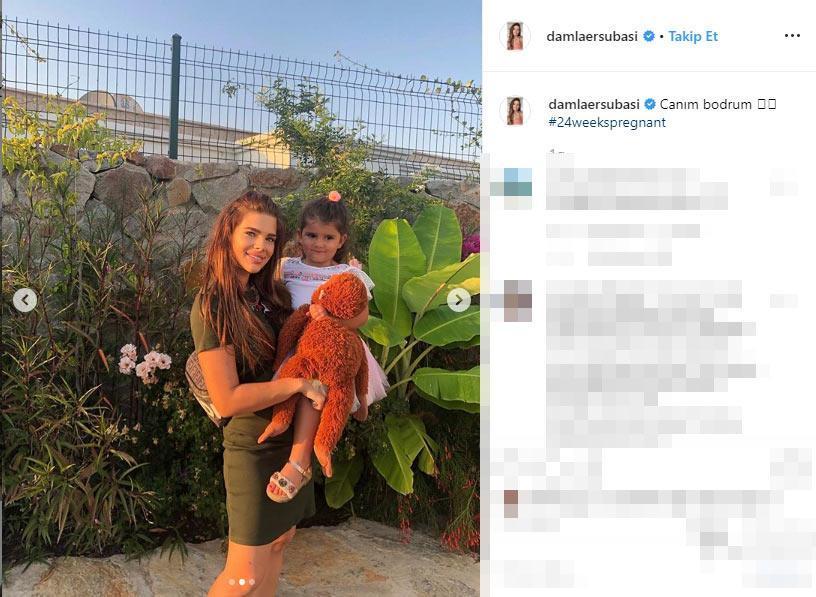Image resolution: width=816 pixels, height=597 pixels.
Task: Like the second blurred comment
Action: click(783, 300)
